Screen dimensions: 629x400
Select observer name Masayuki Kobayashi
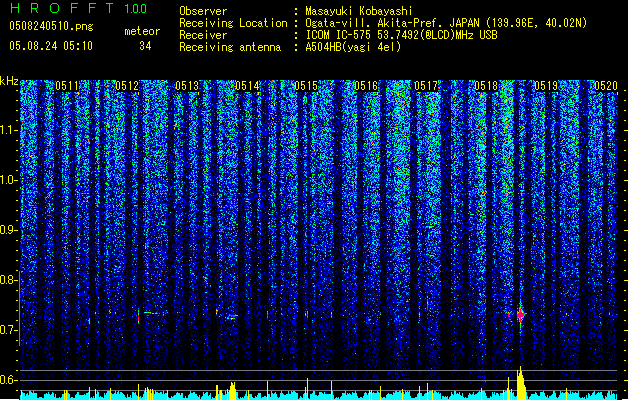[359, 11]
